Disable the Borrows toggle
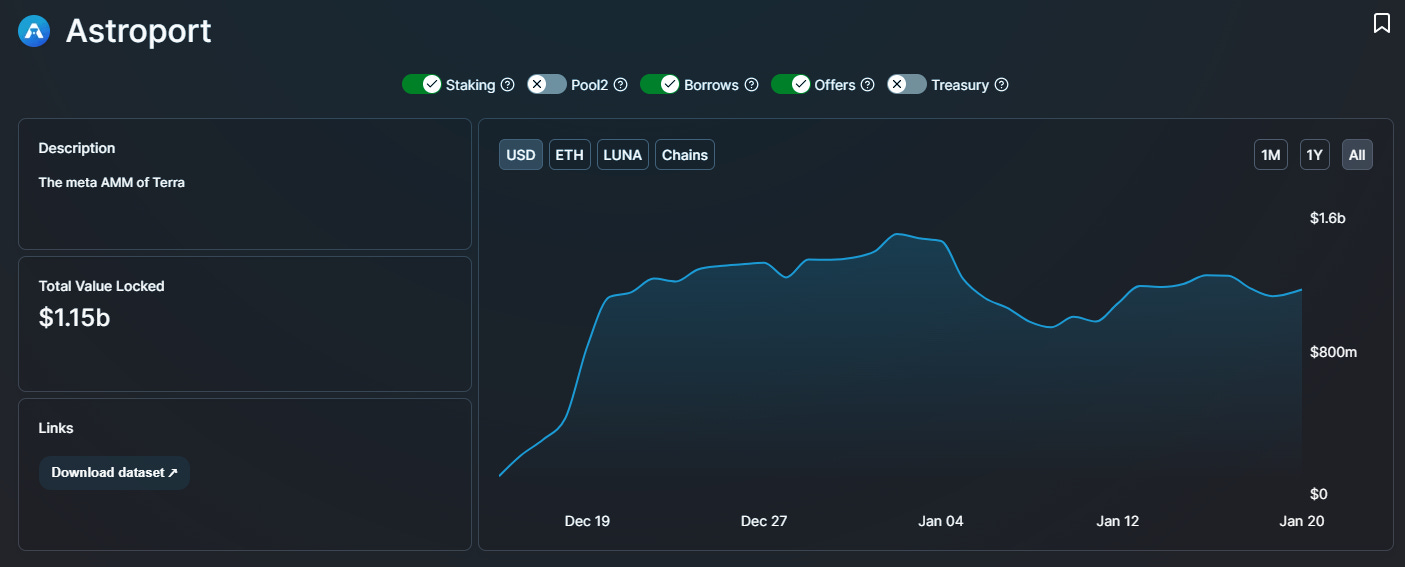 coord(660,84)
